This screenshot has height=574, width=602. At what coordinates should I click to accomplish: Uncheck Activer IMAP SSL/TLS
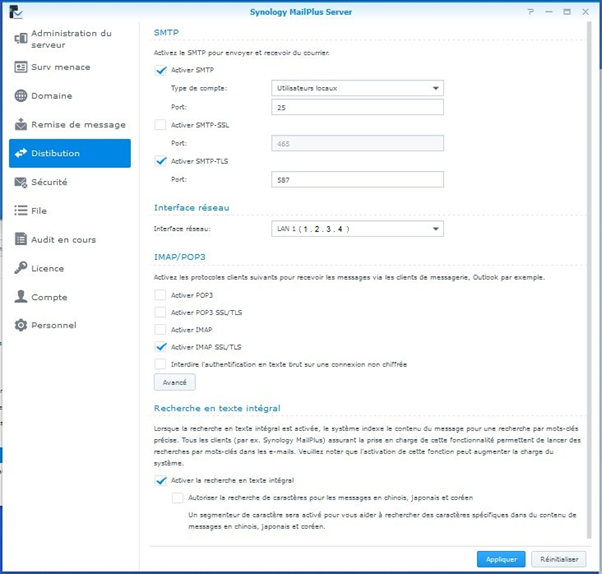pyautogui.click(x=160, y=347)
